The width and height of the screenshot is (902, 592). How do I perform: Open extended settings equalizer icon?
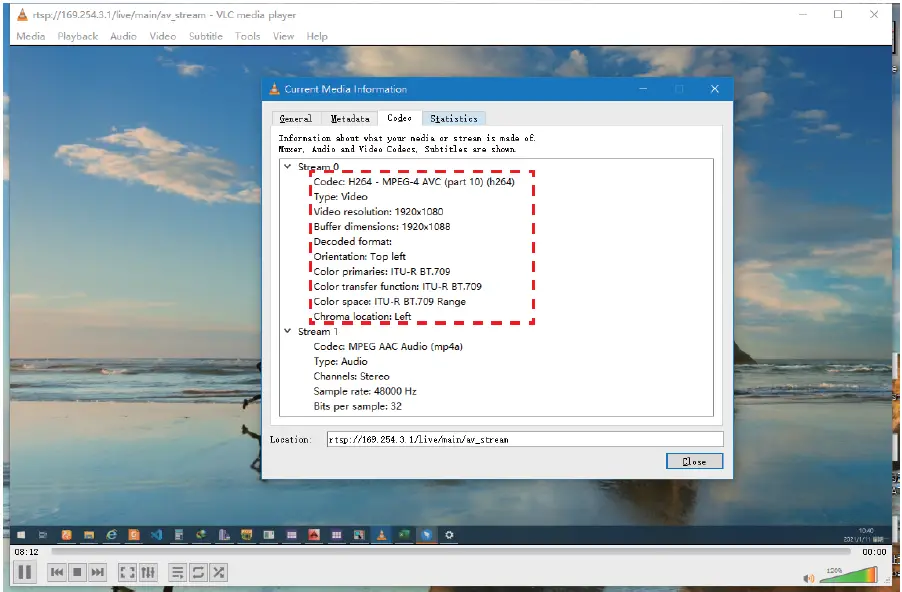(148, 572)
